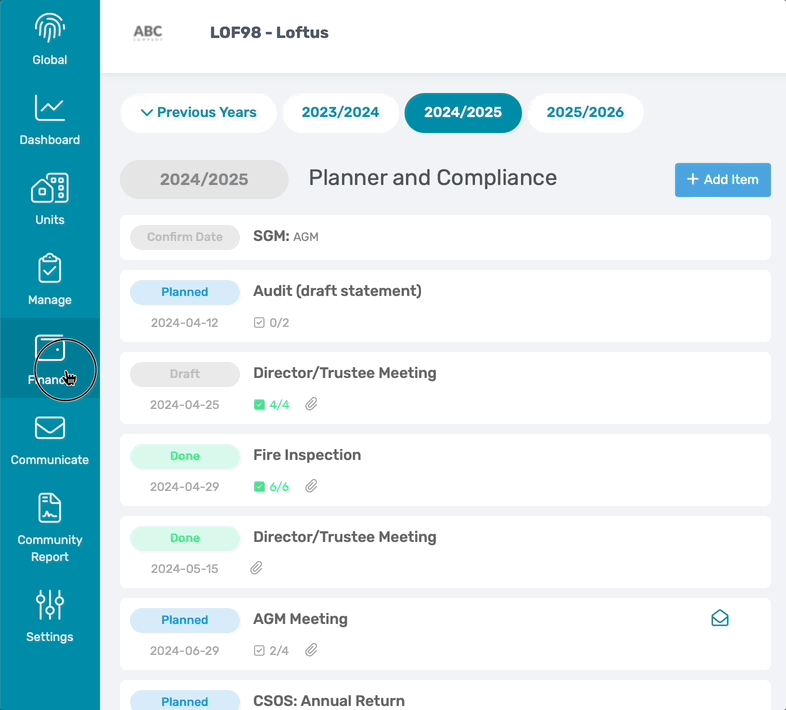The image size is (786, 710).
Task: Click the Confirm Date status badge
Action: 184,237
